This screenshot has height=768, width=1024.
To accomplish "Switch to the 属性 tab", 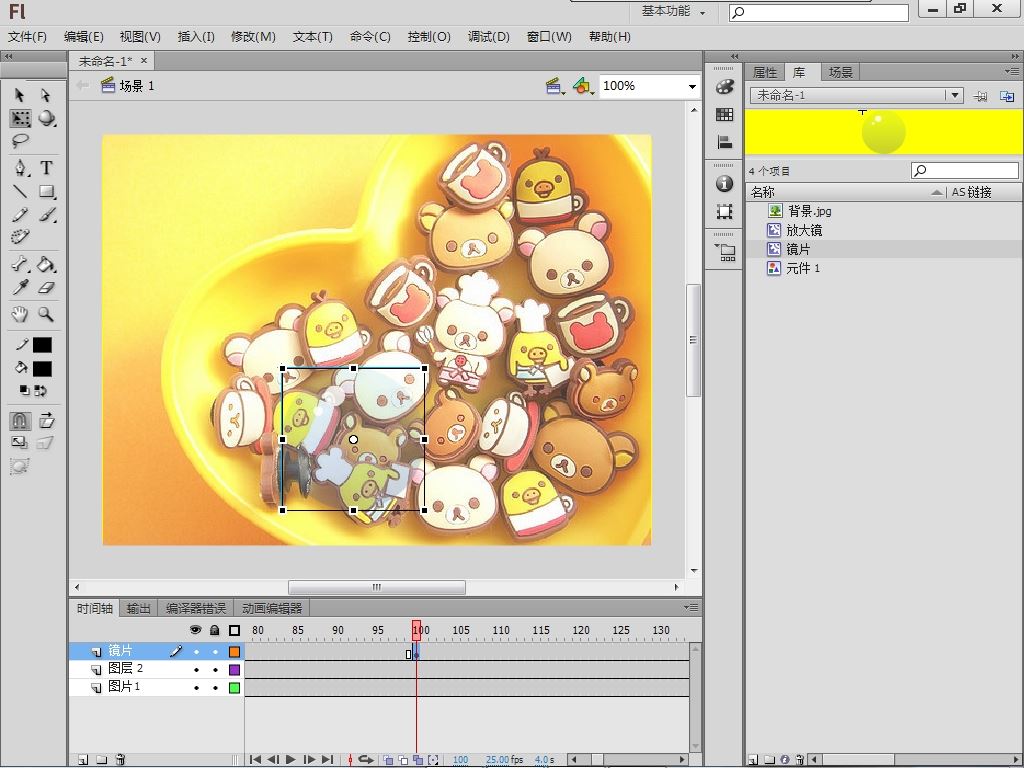I will (765, 72).
